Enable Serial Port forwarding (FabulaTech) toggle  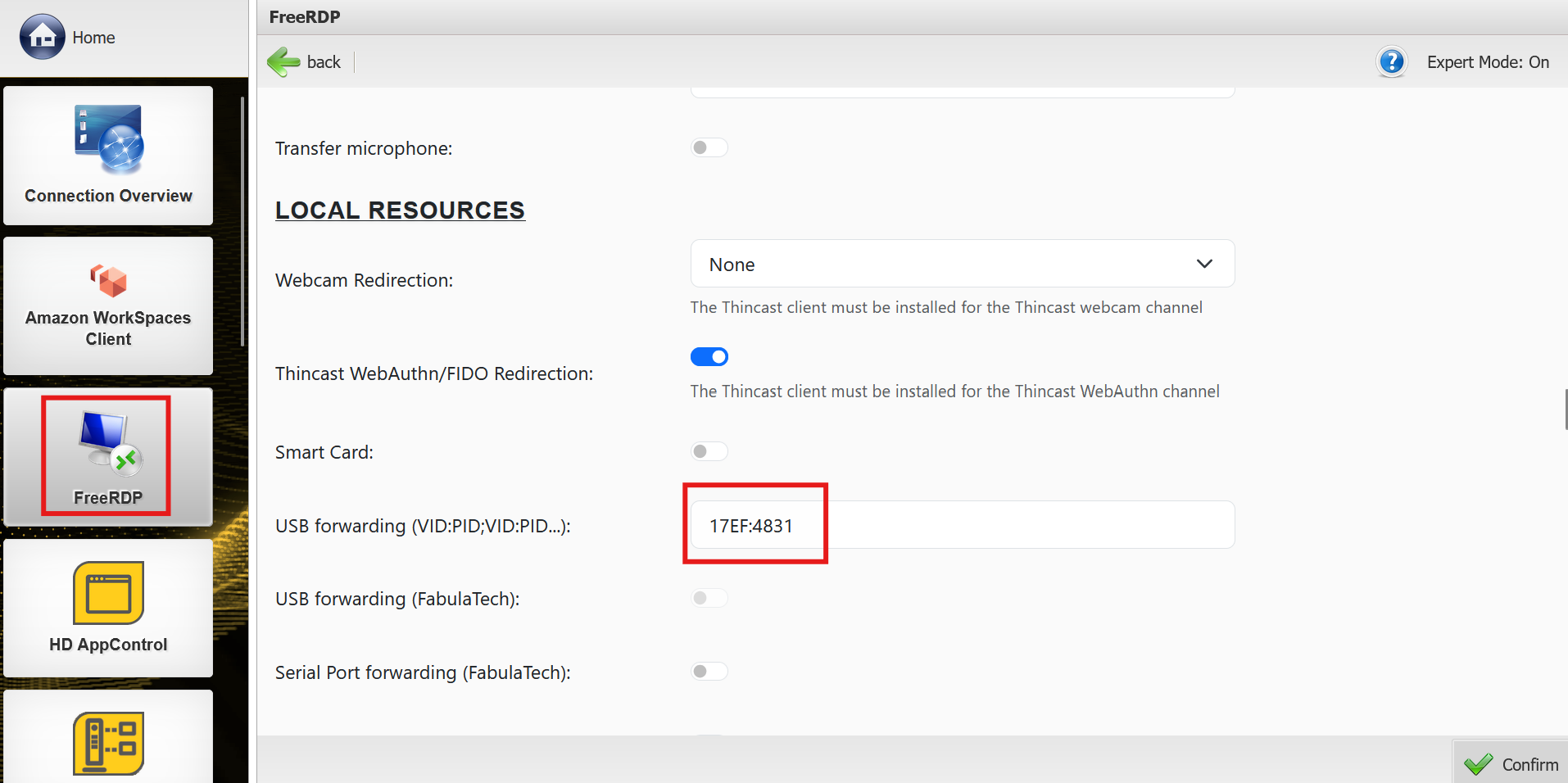click(x=709, y=672)
